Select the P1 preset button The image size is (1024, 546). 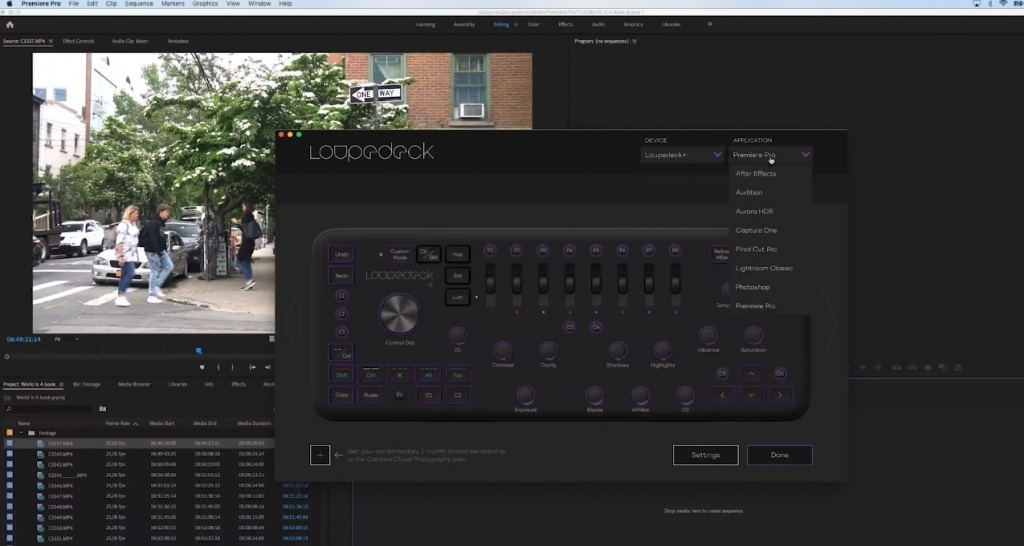(x=490, y=251)
